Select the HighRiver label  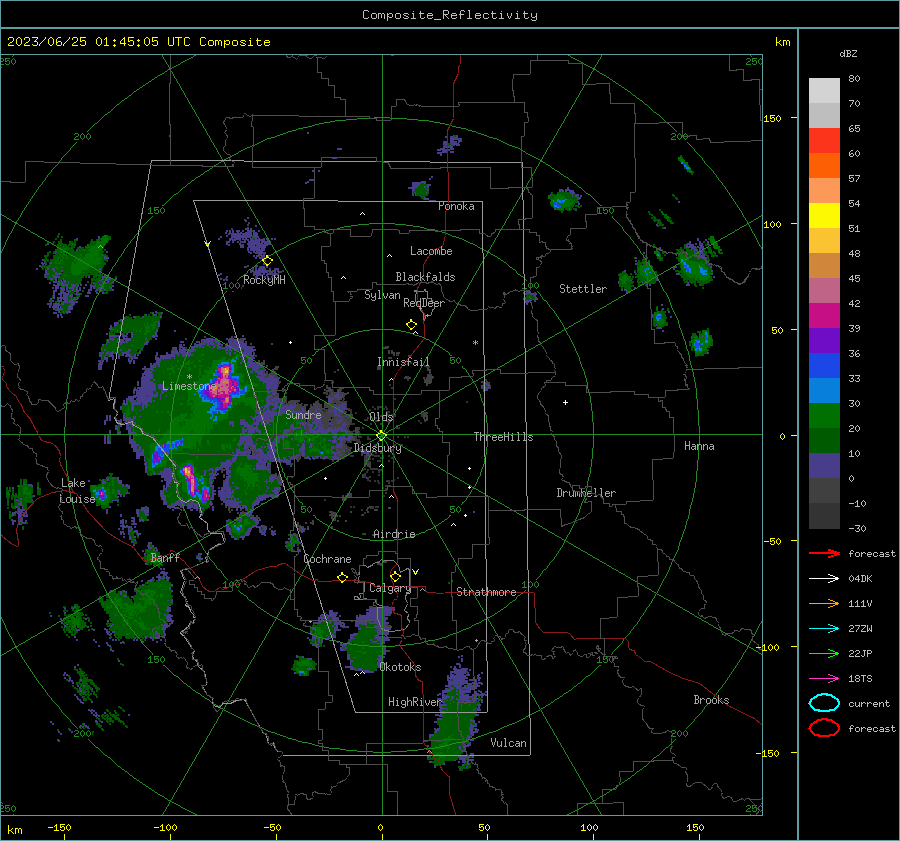pos(414,702)
